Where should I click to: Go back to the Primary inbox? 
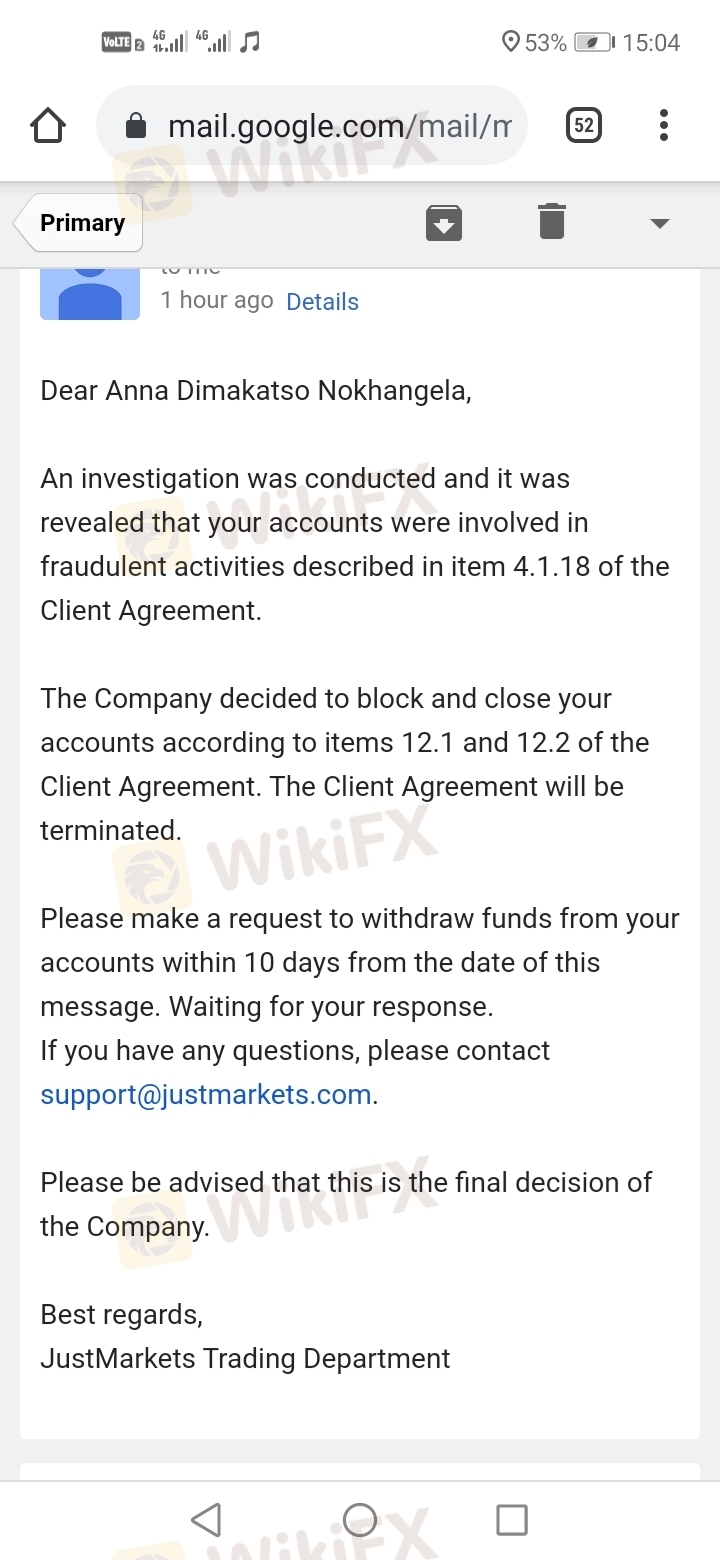coord(79,222)
